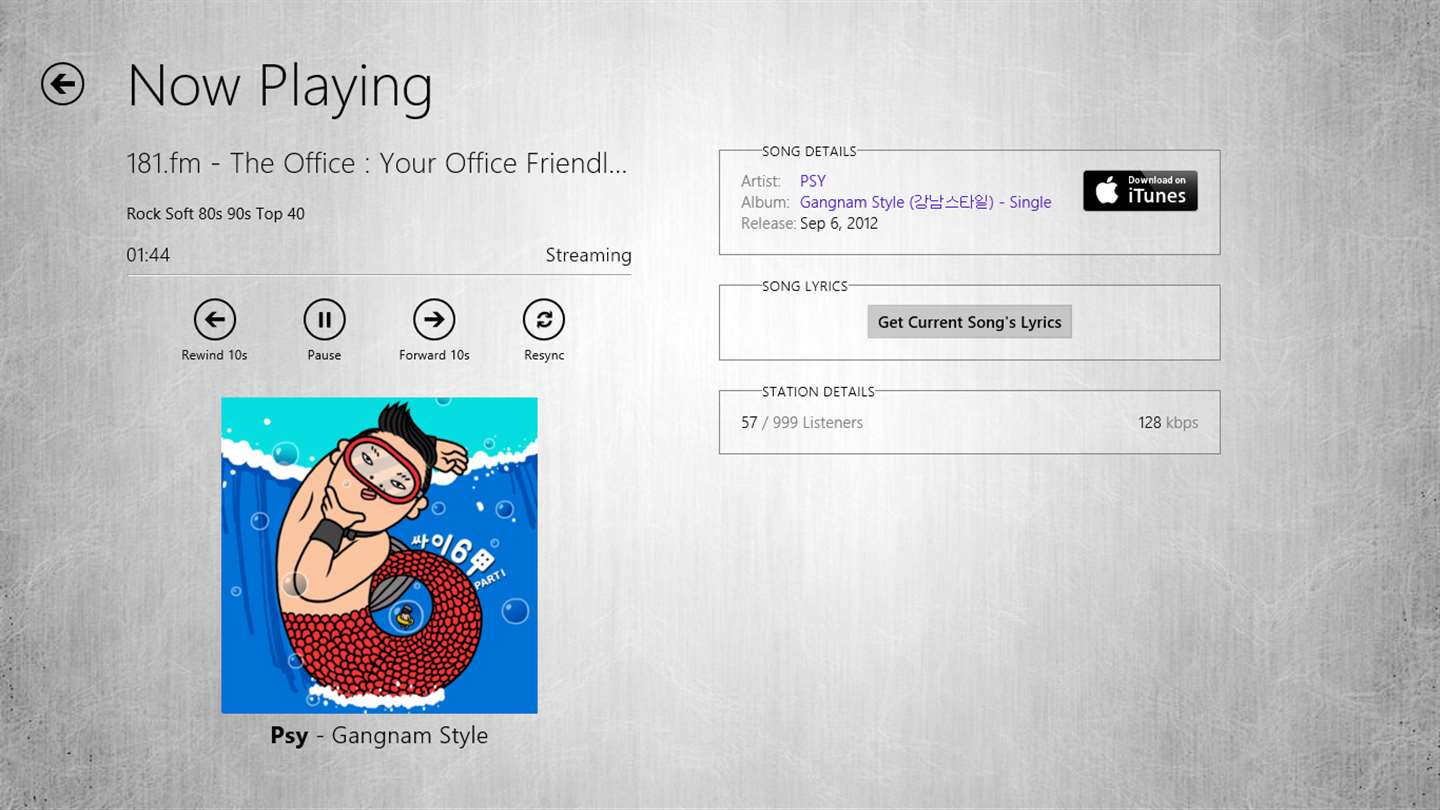
Task: Resync the radio stream
Action: (544, 320)
